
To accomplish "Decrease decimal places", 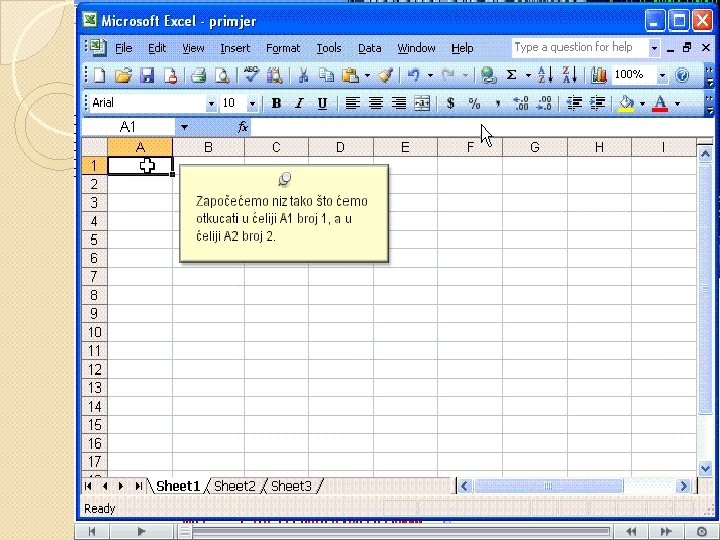I will point(544,104).
